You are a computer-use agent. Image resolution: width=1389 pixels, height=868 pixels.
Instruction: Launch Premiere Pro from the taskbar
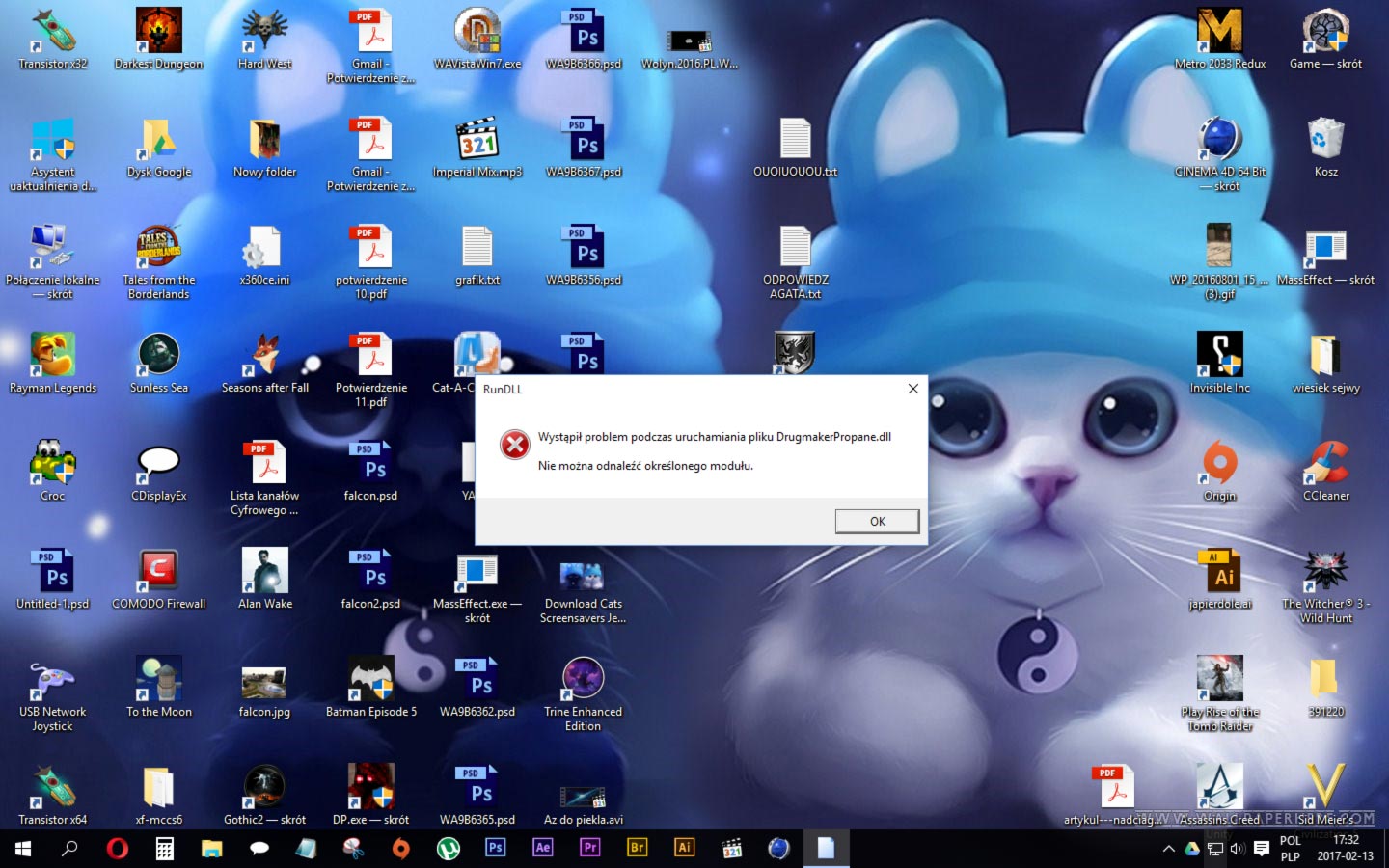coord(589,848)
